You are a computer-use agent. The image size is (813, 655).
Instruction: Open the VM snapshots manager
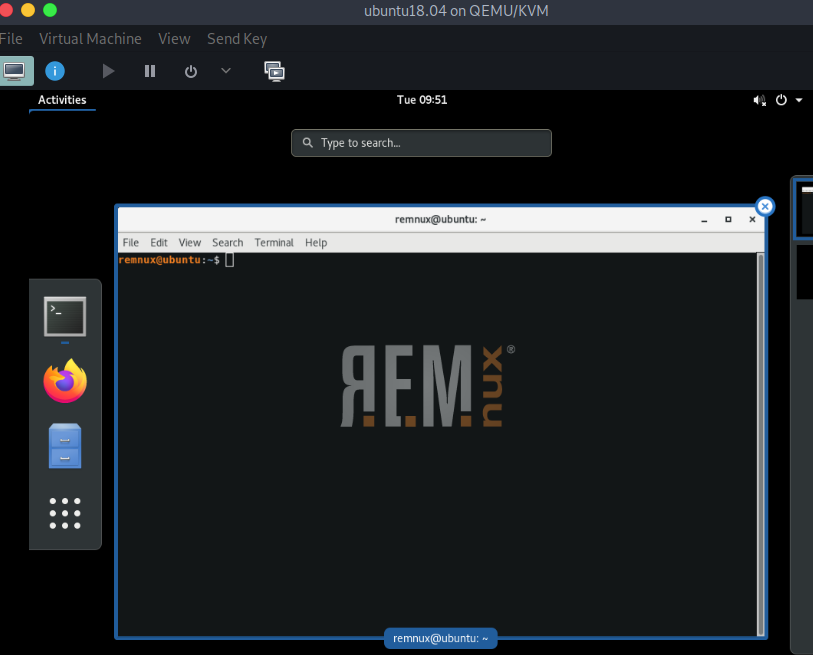point(274,71)
